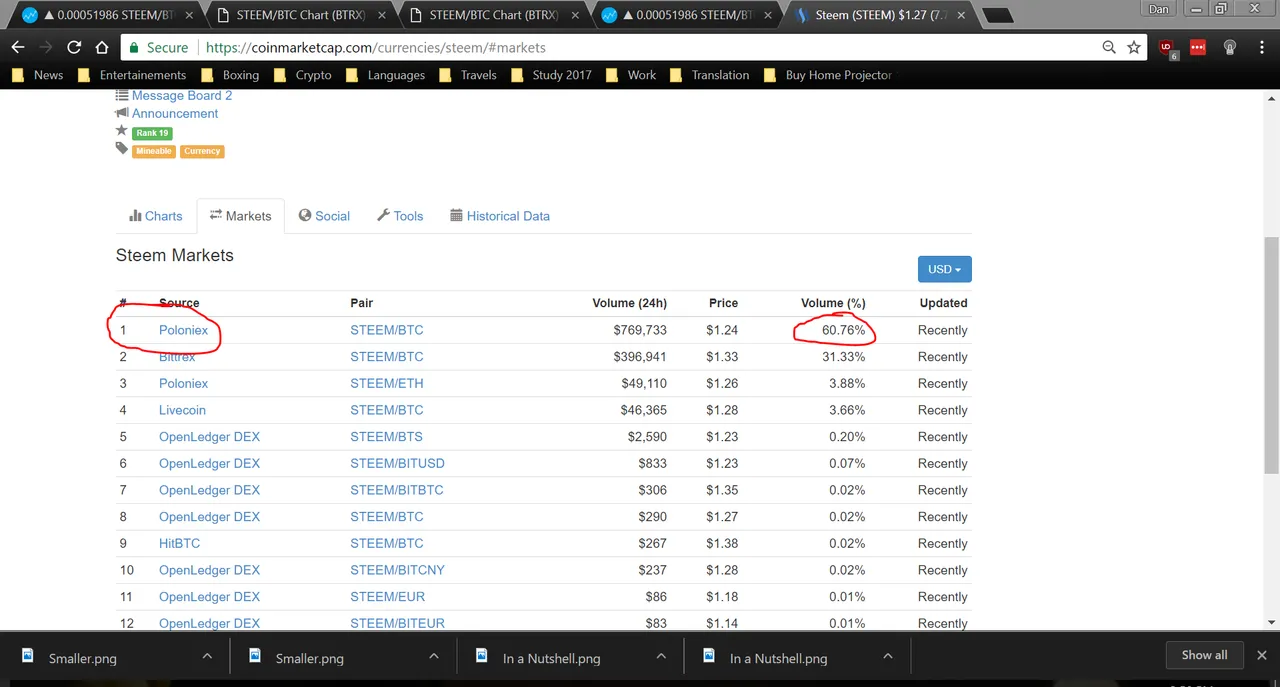
Task: Open the HitBTC source link
Action: 179,543
